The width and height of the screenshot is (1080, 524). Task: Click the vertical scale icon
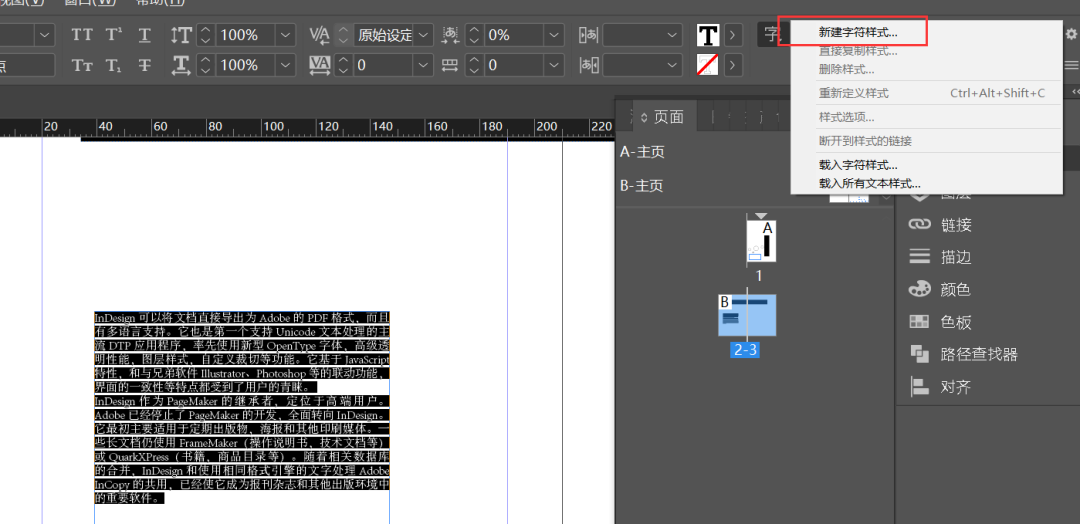[180, 35]
